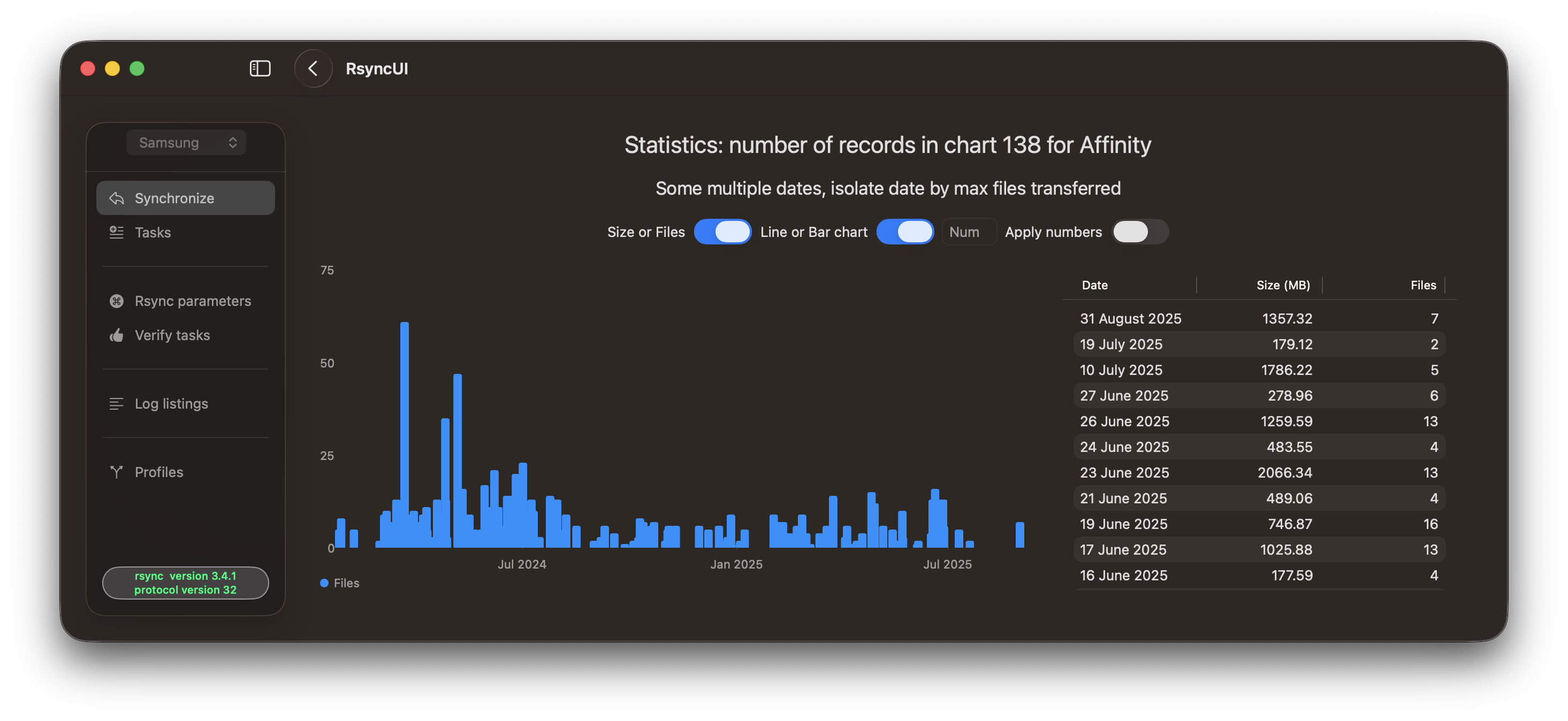Click the Verify tasks thumbs-up icon
The image size is (1568, 721).
pyautogui.click(x=116, y=335)
